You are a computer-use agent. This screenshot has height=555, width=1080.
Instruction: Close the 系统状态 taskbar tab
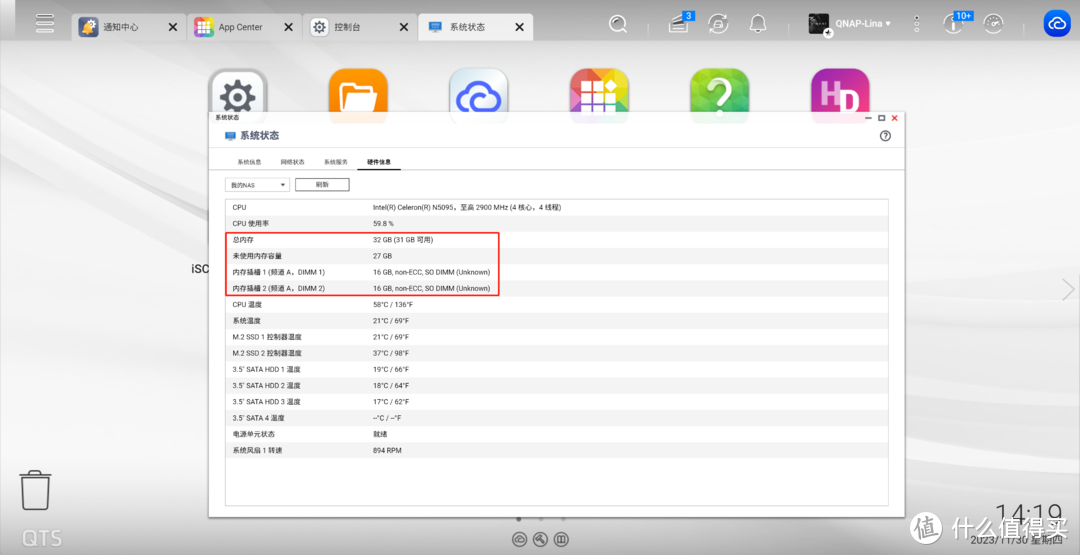tap(519, 28)
